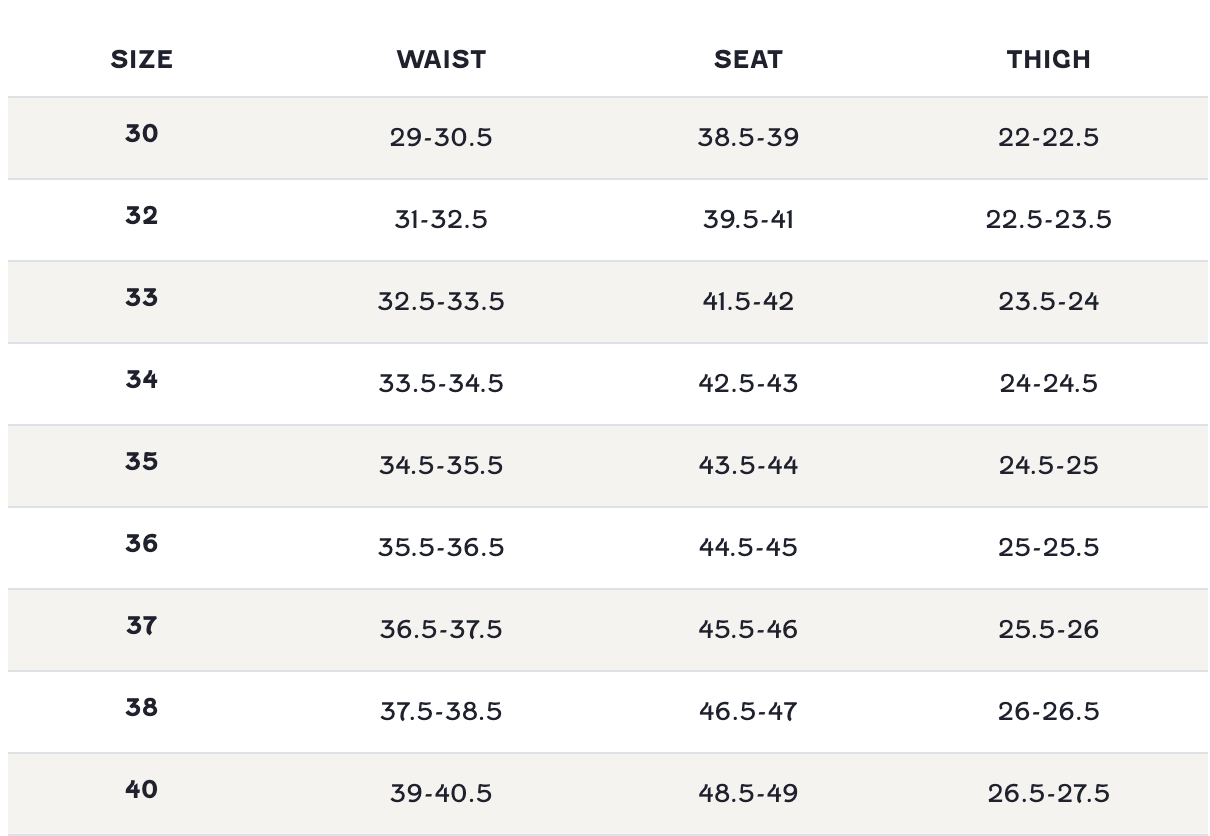Screen dimensions: 1210x836
Task: Select size 30 row label
Action: 141,133
